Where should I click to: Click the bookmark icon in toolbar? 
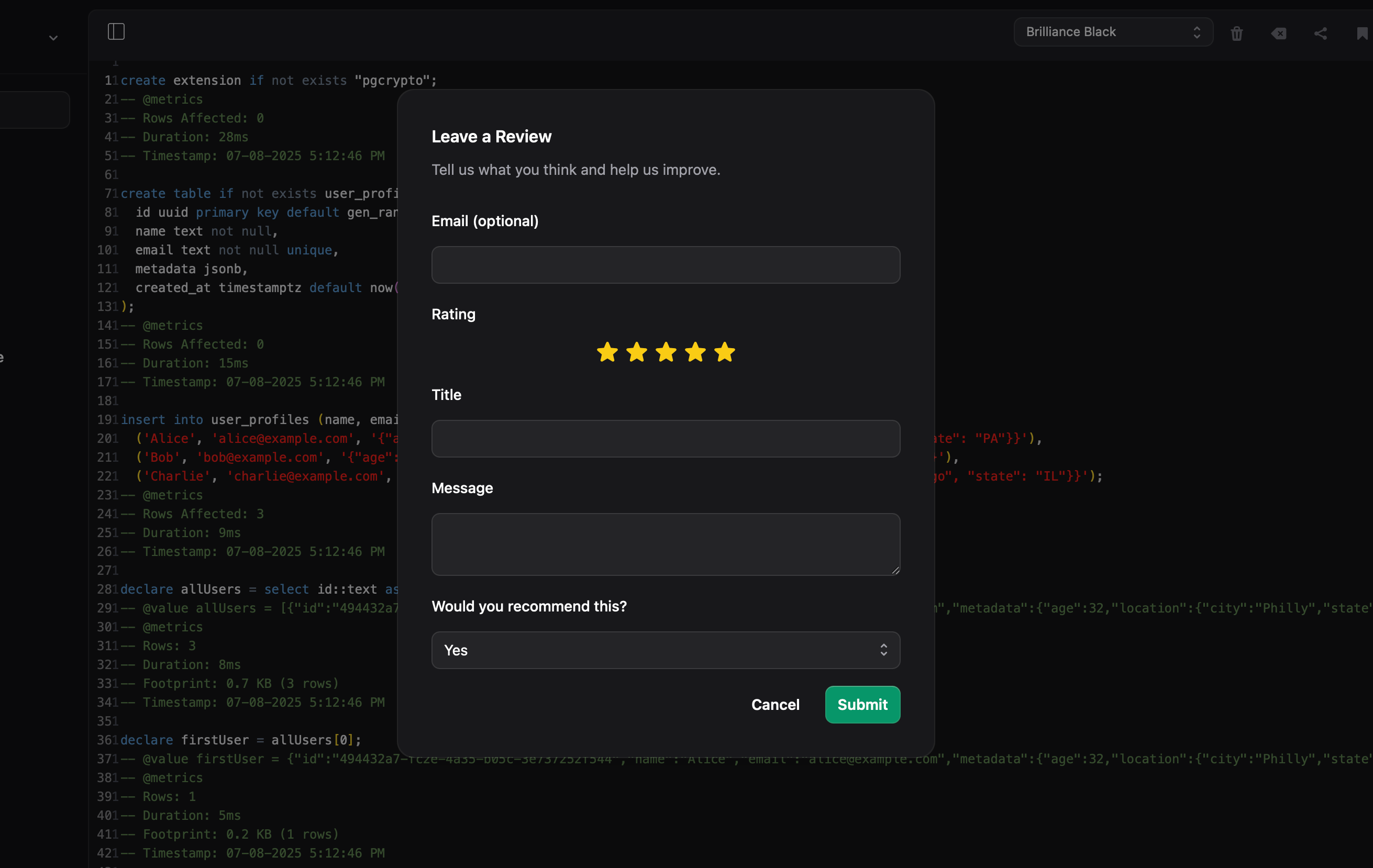pyautogui.click(x=1362, y=34)
